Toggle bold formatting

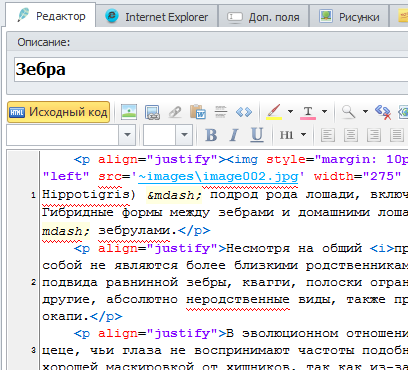pyautogui.click(x=211, y=135)
